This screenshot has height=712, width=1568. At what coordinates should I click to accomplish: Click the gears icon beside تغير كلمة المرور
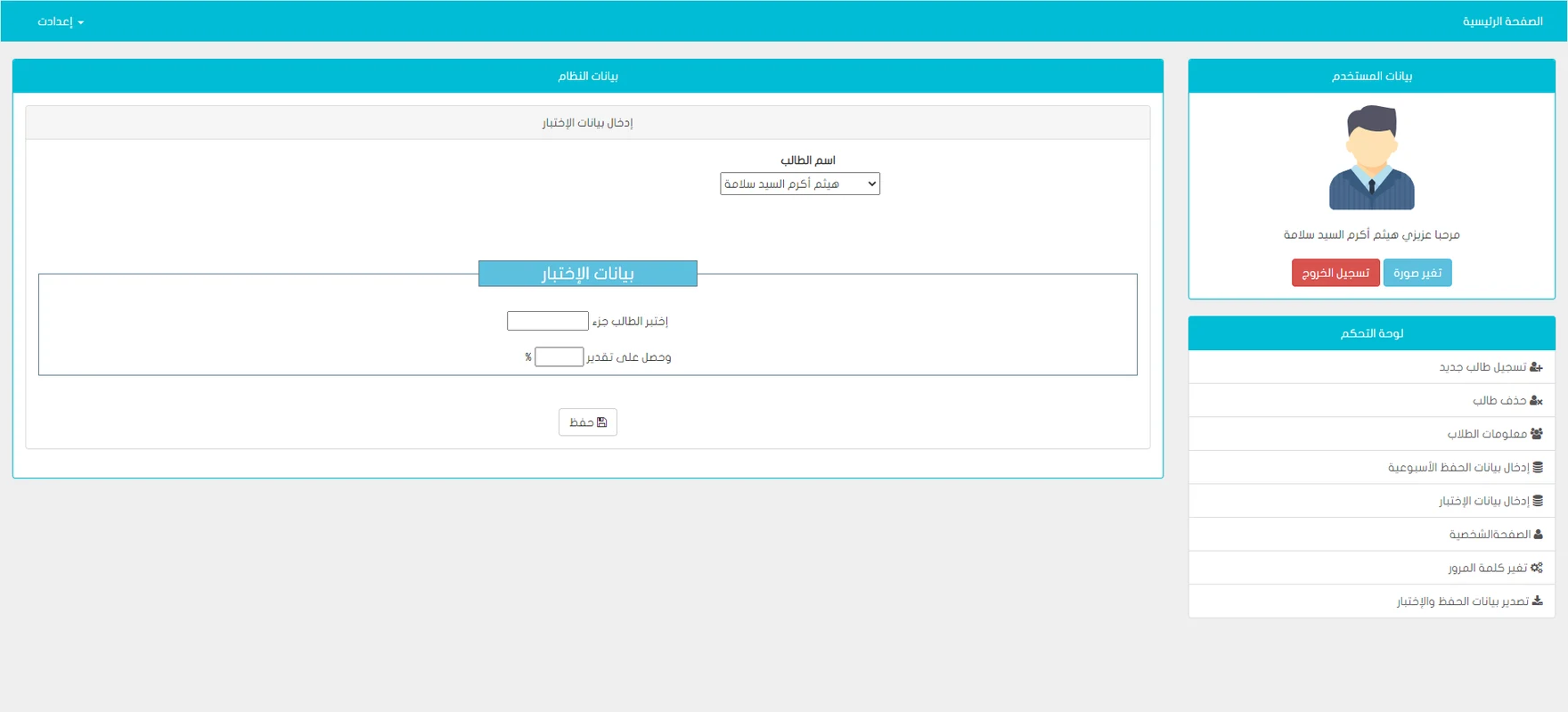[x=1537, y=568]
